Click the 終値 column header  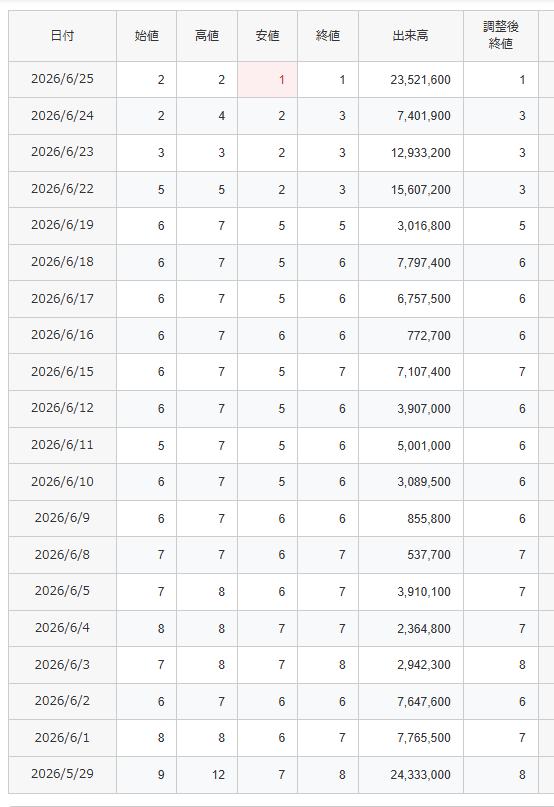pos(328,36)
